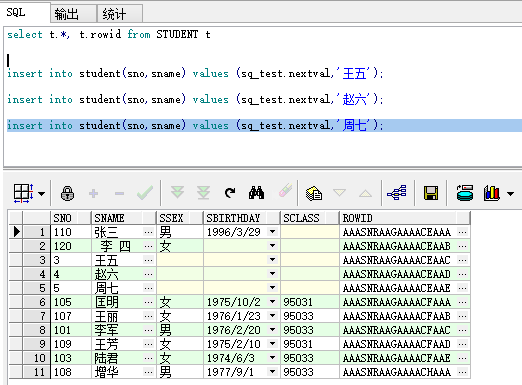The width and height of the screenshot is (522, 385).
Task: Click the post changes checkmark icon
Action: click(x=145, y=193)
